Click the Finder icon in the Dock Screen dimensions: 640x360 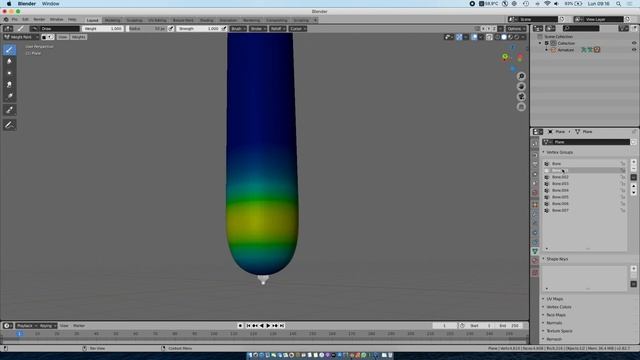[249, 356]
